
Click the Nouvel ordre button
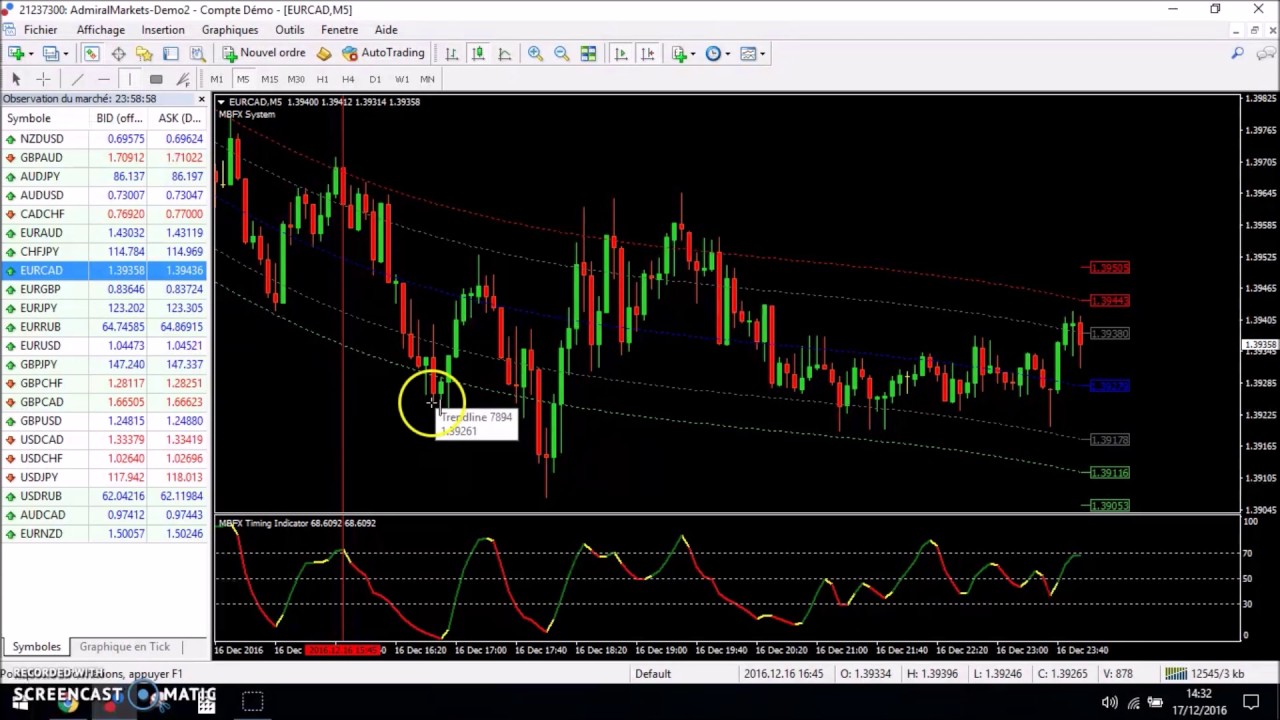click(x=264, y=53)
